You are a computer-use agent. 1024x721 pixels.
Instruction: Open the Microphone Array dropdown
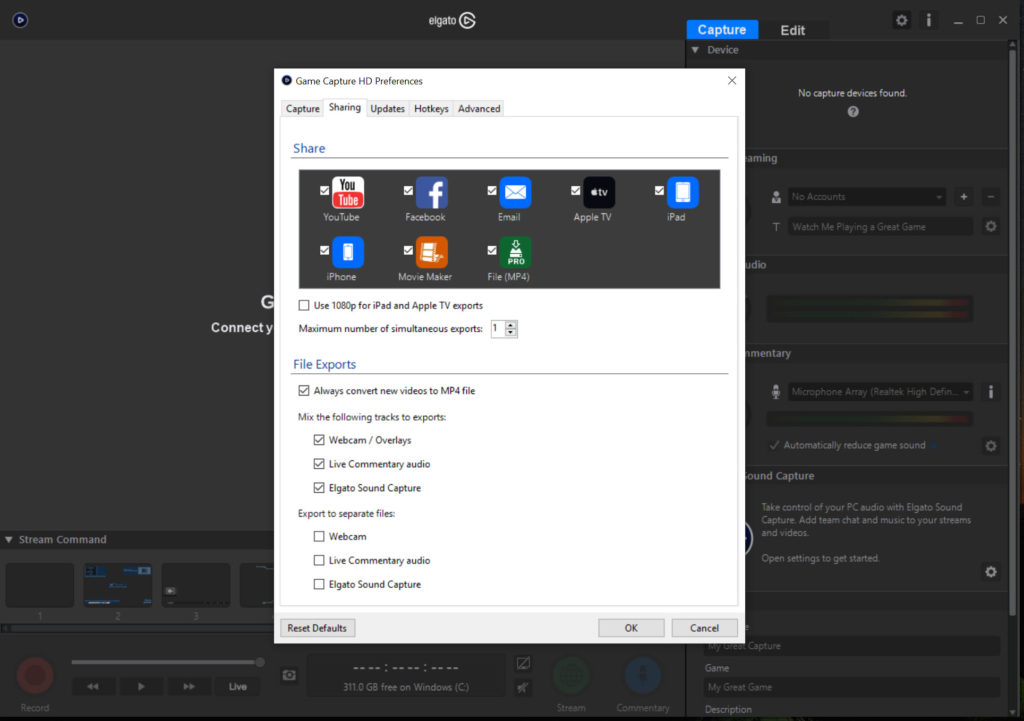coord(880,392)
